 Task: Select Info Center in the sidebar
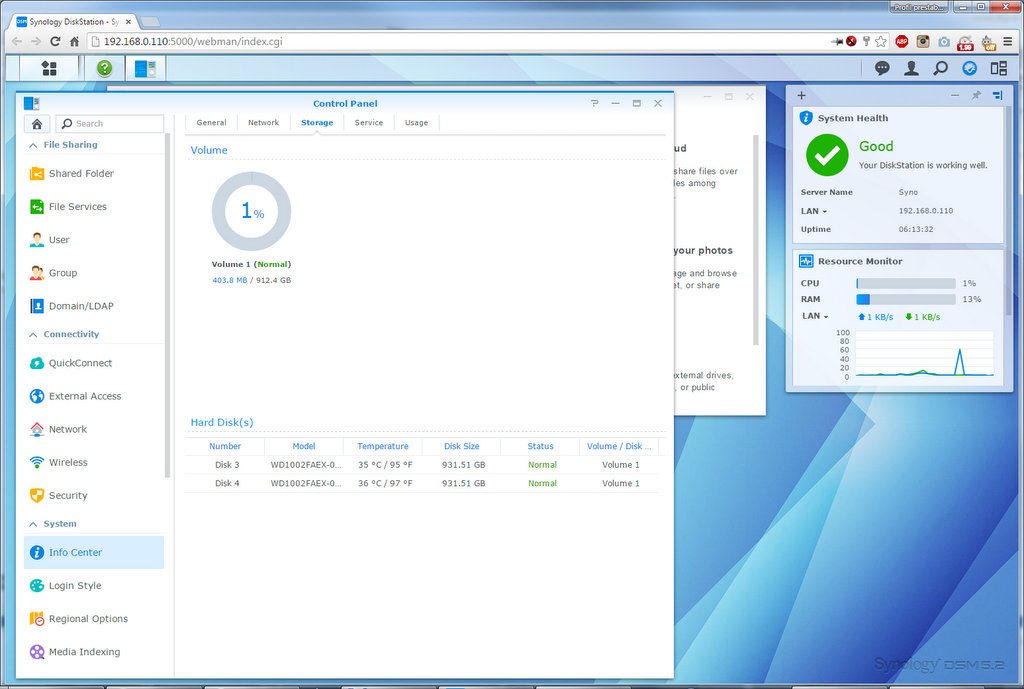click(93, 553)
